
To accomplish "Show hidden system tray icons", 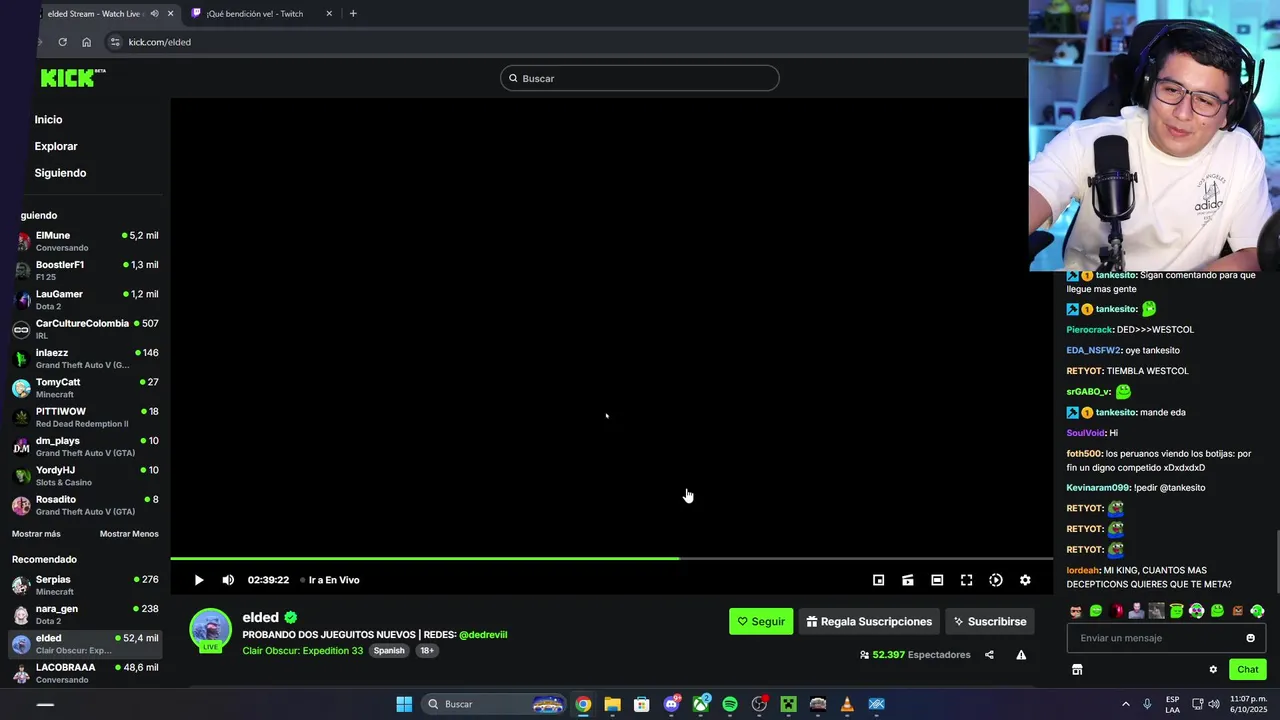I will [1125, 704].
